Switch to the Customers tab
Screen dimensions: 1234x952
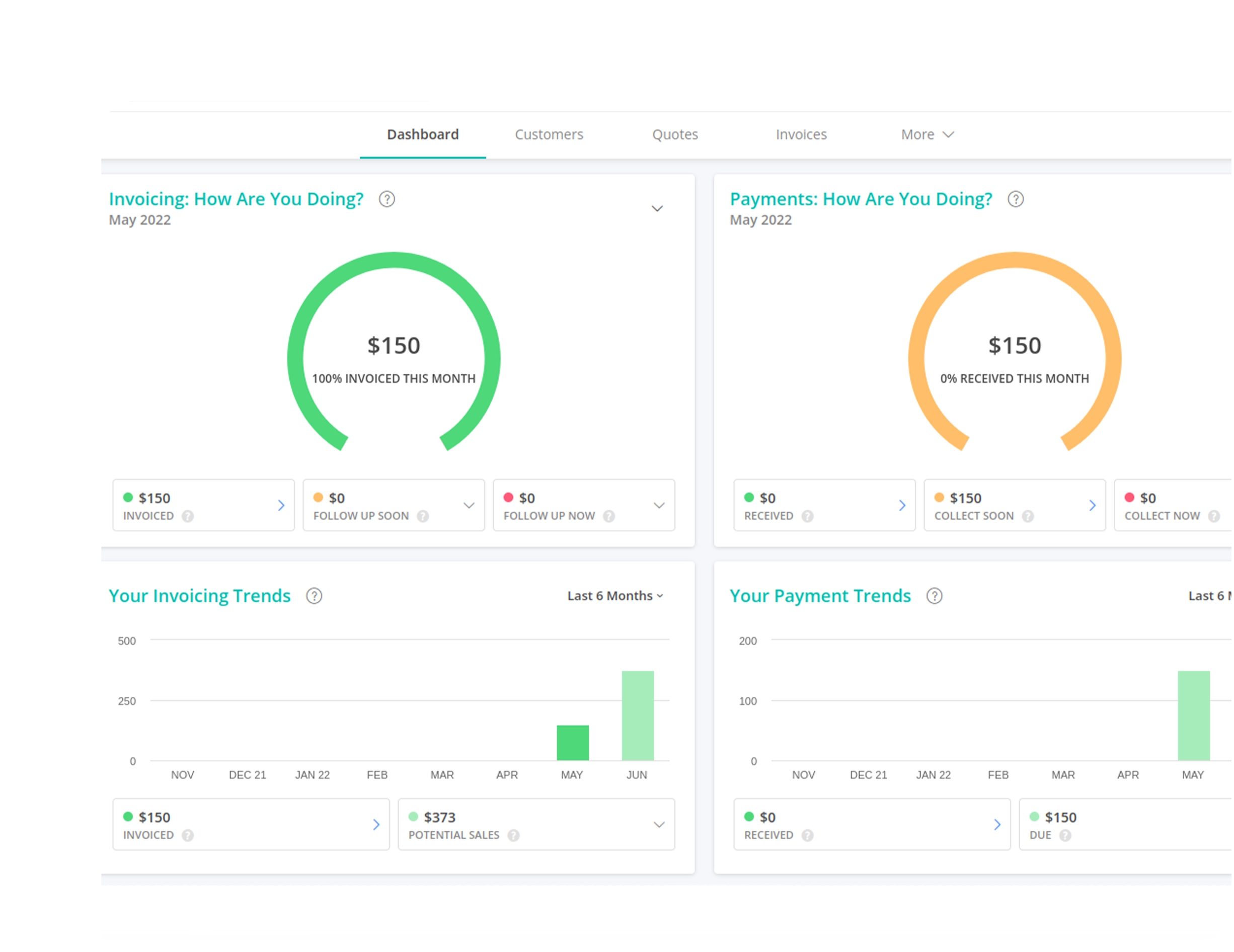(549, 134)
